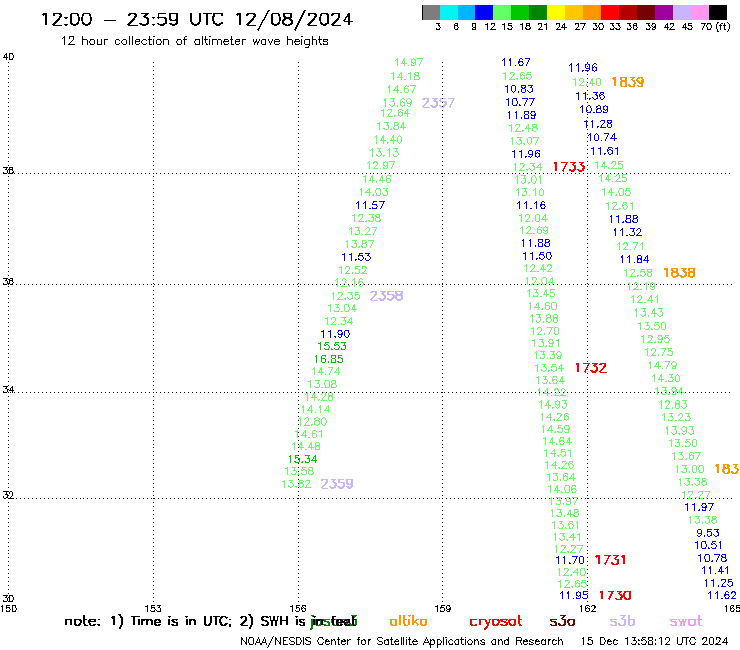The image size is (740, 650).
Task: Select the blue wave height value '11.70'
Action: (x=570, y=560)
